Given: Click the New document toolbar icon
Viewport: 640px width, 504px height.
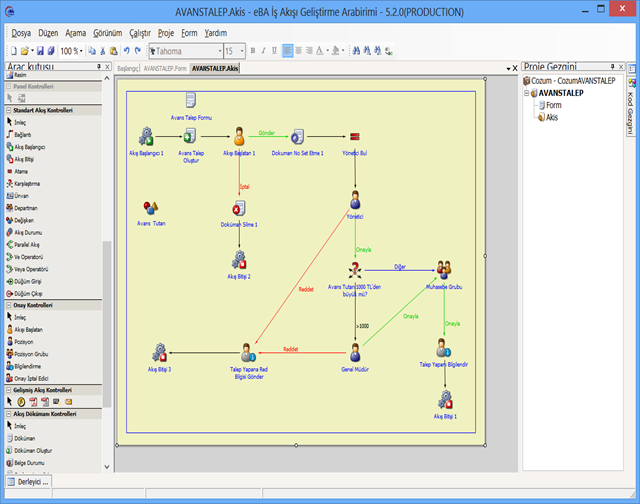Looking at the screenshot, I should coord(14,51).
